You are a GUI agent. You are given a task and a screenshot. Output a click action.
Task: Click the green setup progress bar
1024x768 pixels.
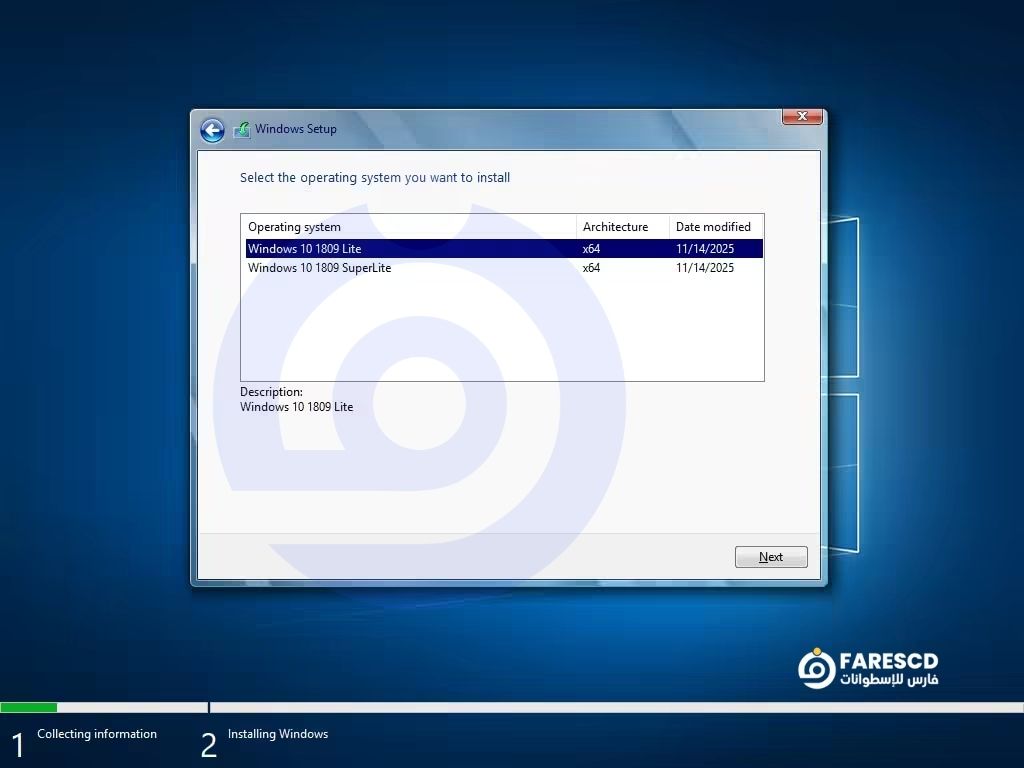(x=29, y=707)
